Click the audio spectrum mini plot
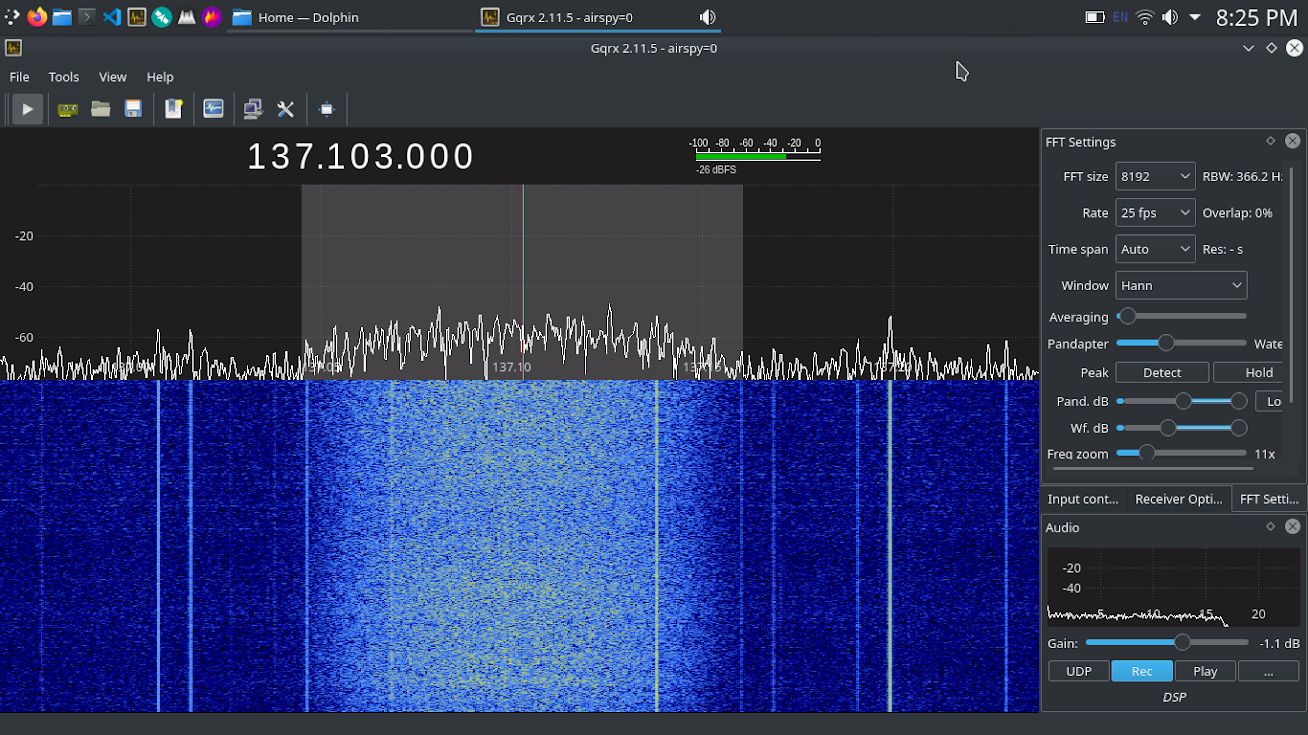The image size is (1308, 735). (x=1173, y=588)
